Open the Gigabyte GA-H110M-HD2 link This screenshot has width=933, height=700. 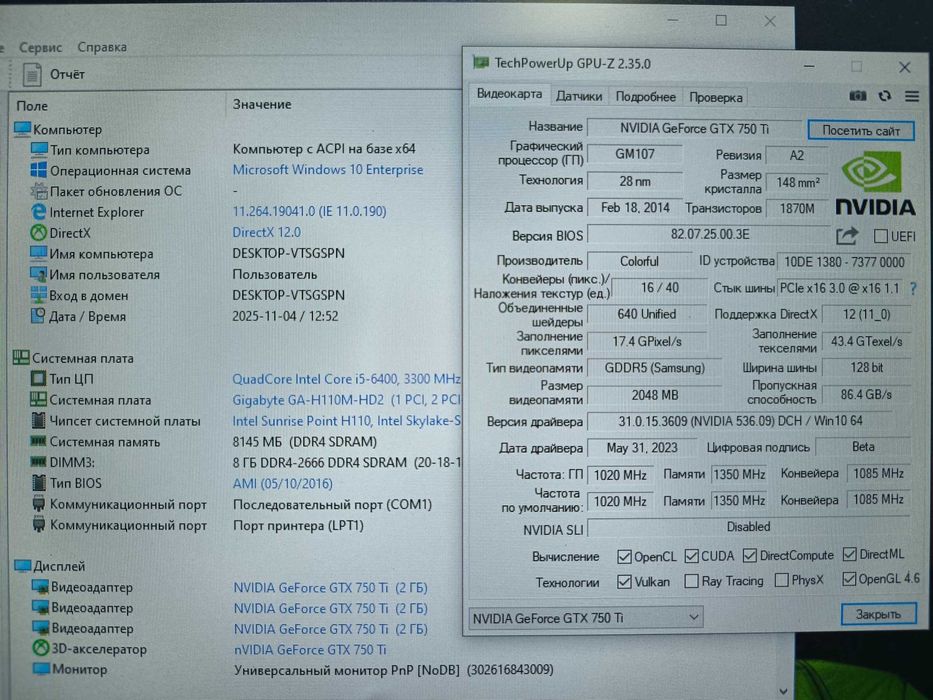[346, 400]
